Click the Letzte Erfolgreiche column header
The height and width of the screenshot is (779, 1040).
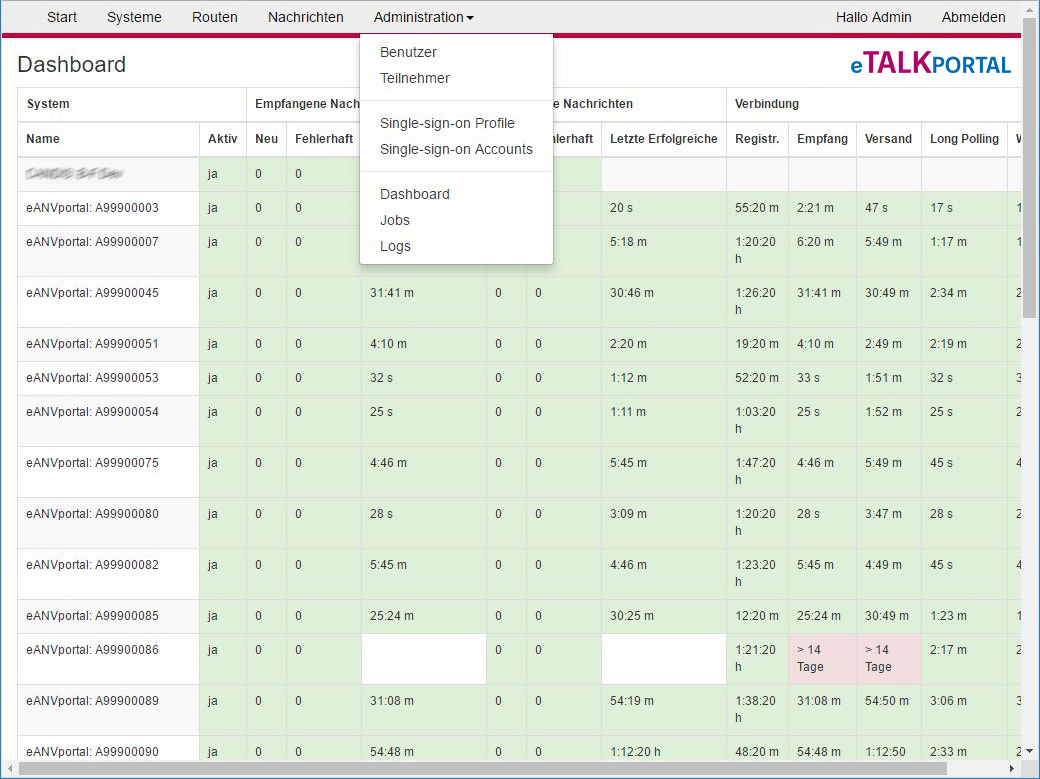(664, 139)
